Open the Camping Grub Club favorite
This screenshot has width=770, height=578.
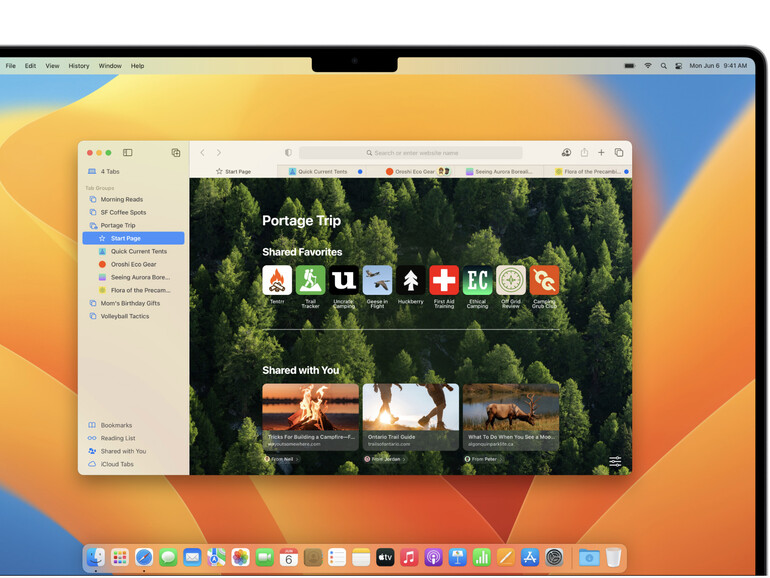pos(544,280)
